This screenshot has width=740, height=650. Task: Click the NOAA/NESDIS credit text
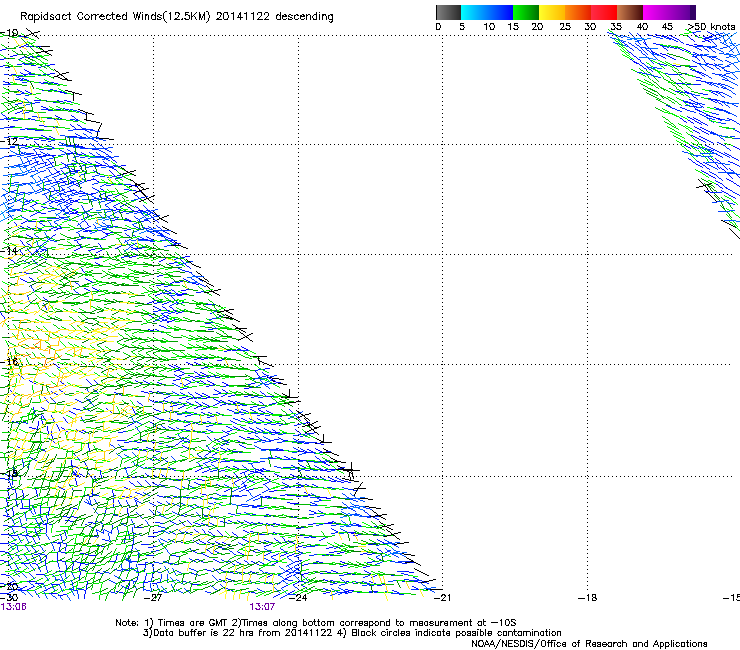coord(589,644)
